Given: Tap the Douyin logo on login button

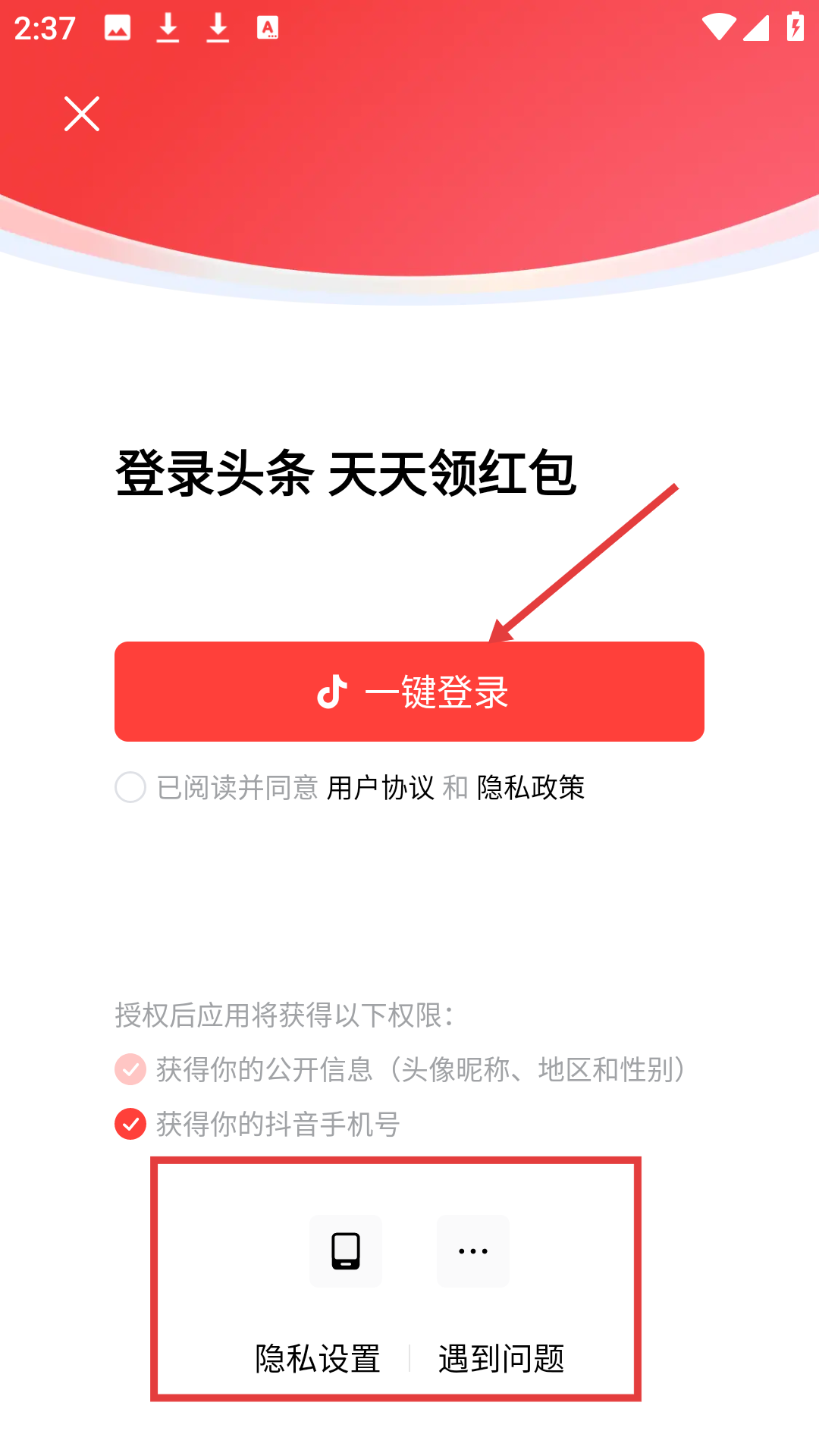Looking at the screenshot, I should pos(331,692).
